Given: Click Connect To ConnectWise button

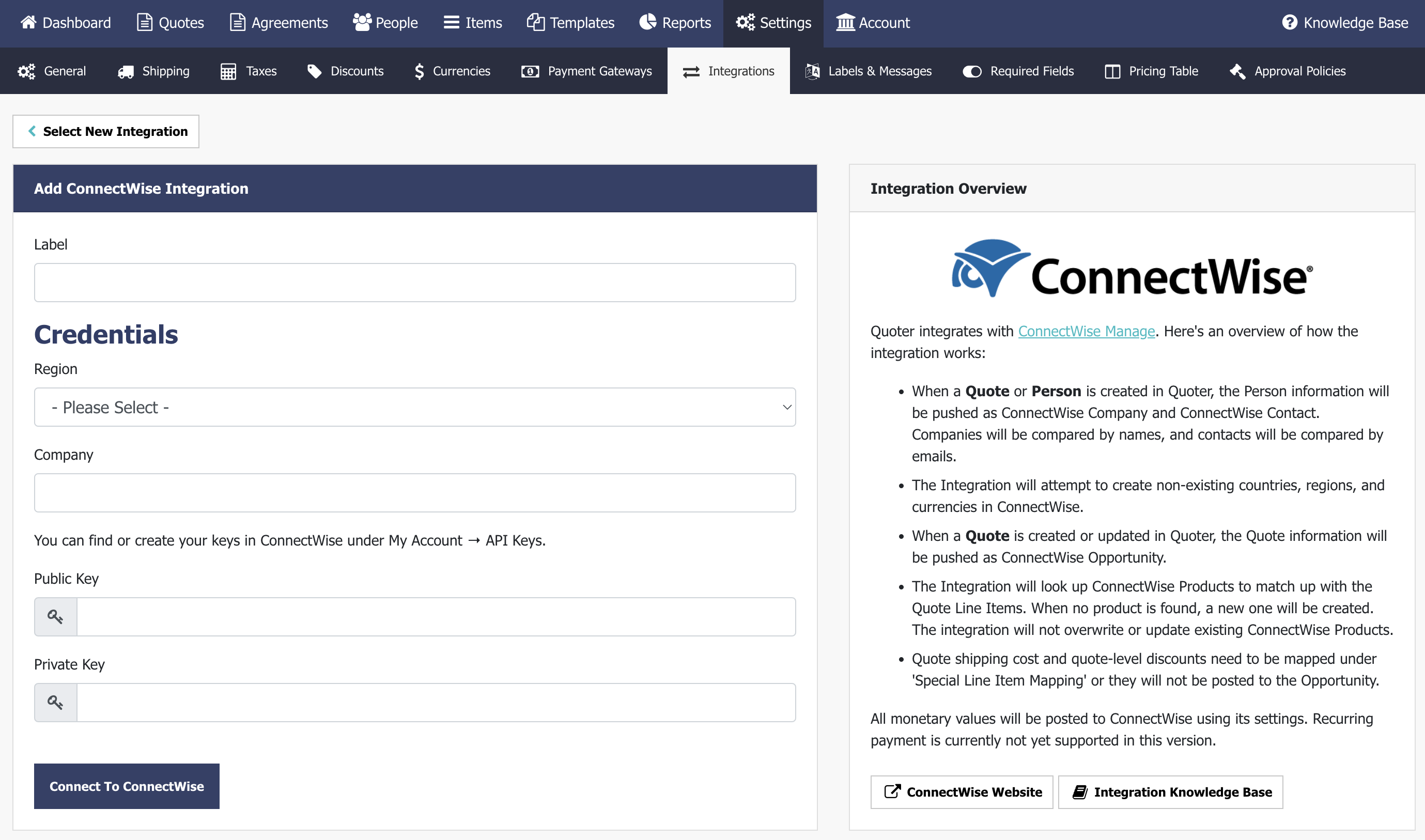Looking at the screenshot, I should point(127,786).
